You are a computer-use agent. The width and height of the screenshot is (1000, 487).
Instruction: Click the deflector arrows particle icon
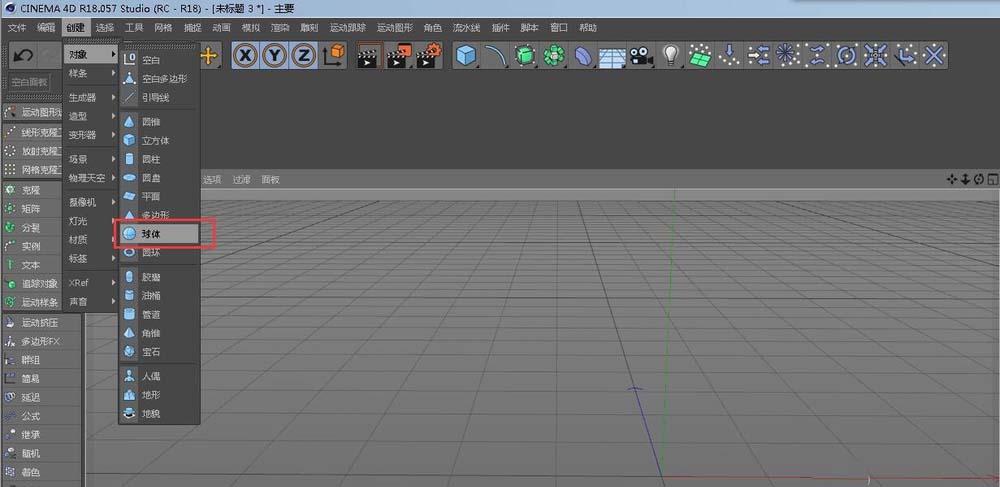click(x=758, y=56)
